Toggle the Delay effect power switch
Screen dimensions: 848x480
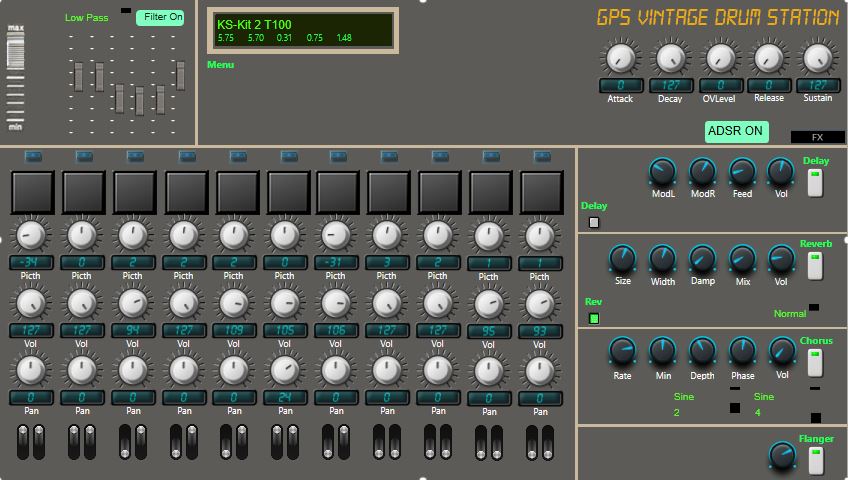[815, 182]
